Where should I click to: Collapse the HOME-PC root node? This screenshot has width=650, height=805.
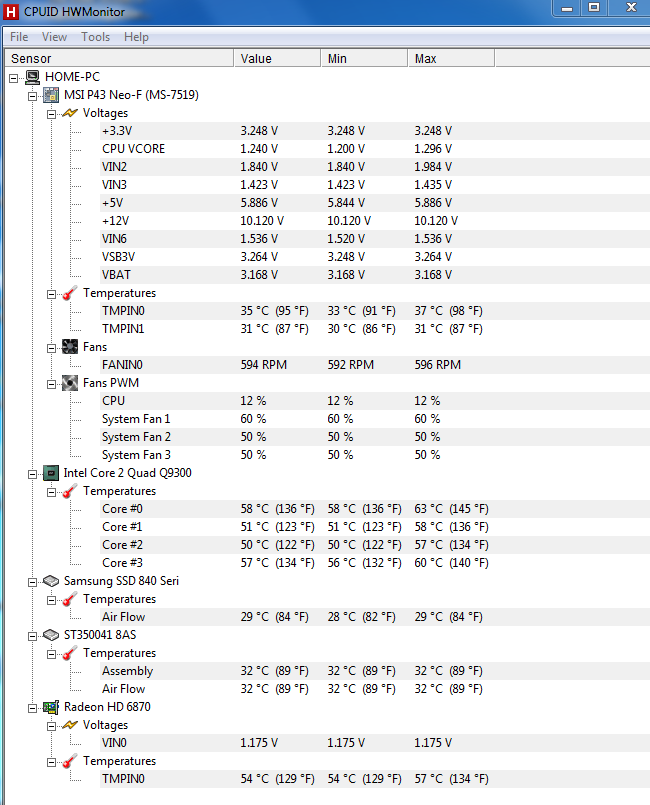[13, 78]
